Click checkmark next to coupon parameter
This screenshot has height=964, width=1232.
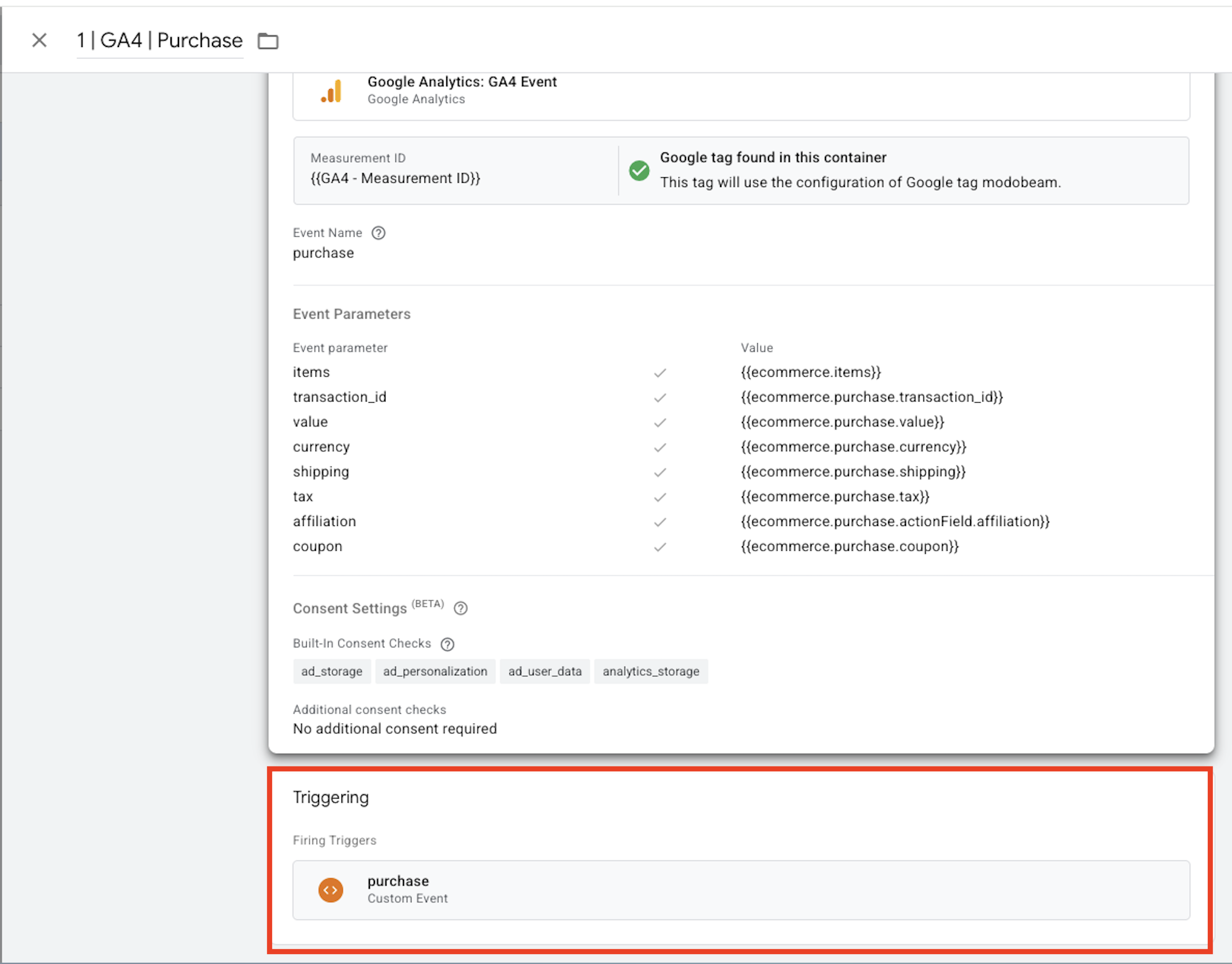[x=660, y=547]
